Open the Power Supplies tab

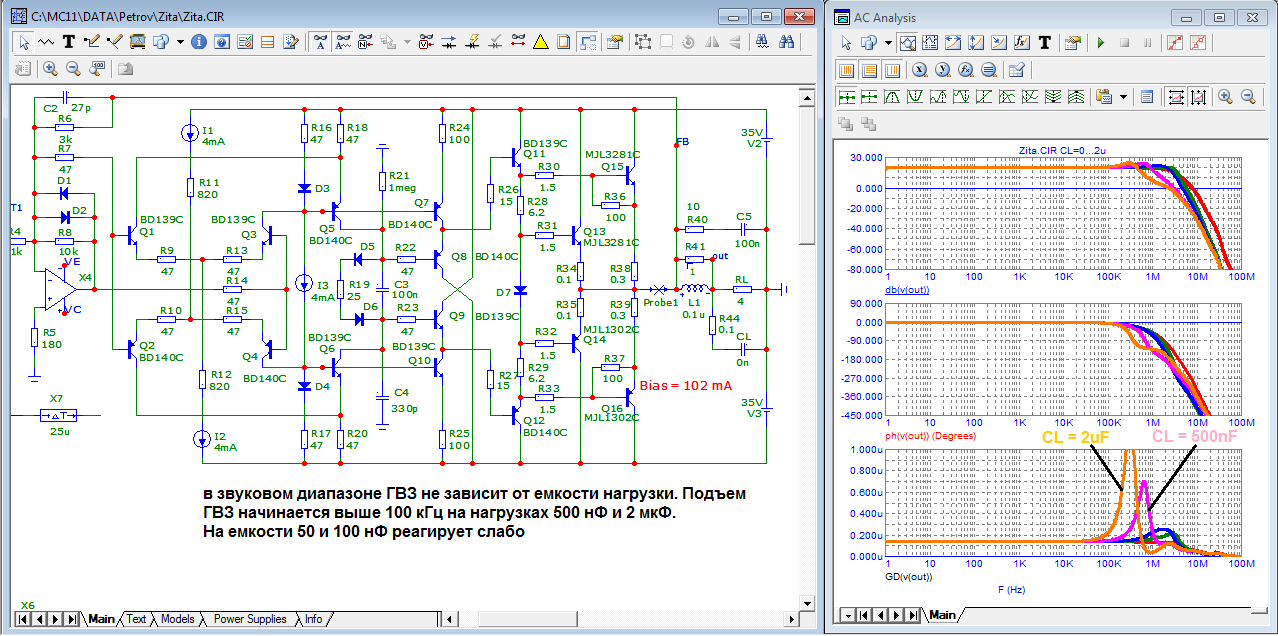click(x=250, y=620)
